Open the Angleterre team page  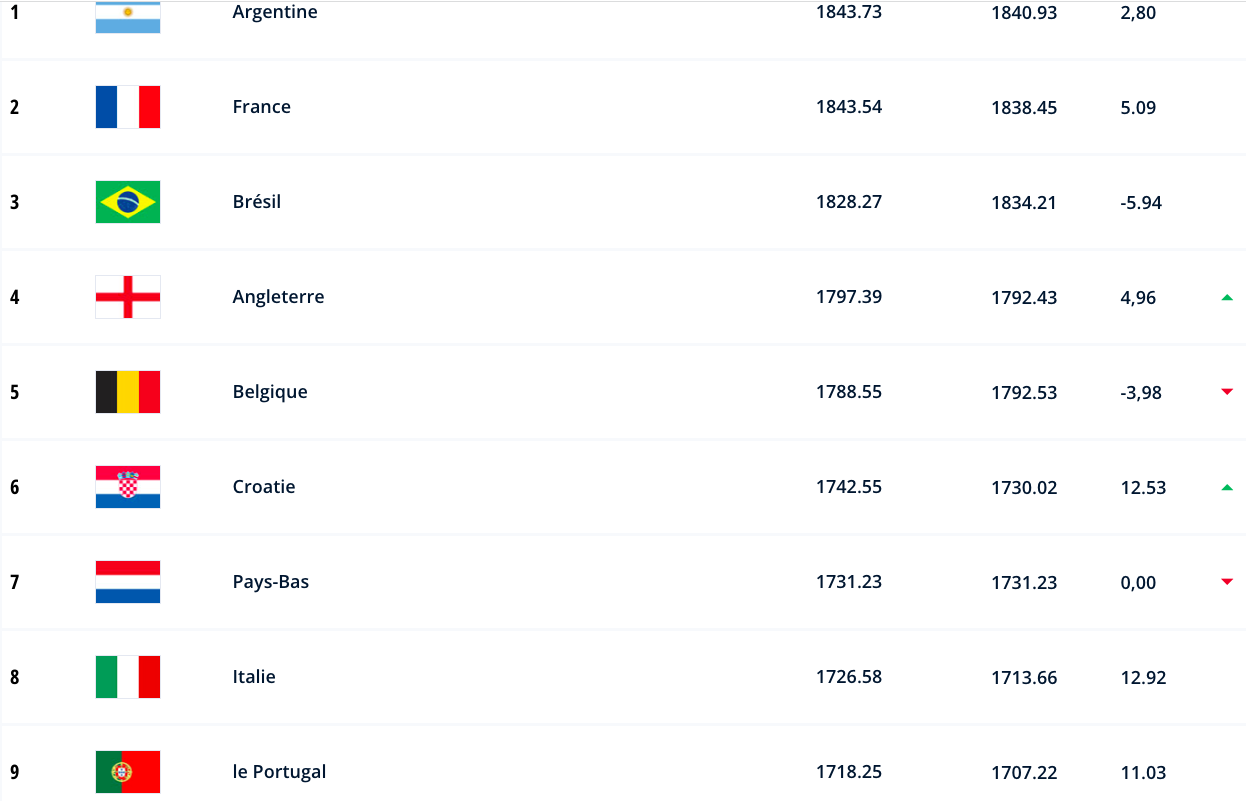278,297
